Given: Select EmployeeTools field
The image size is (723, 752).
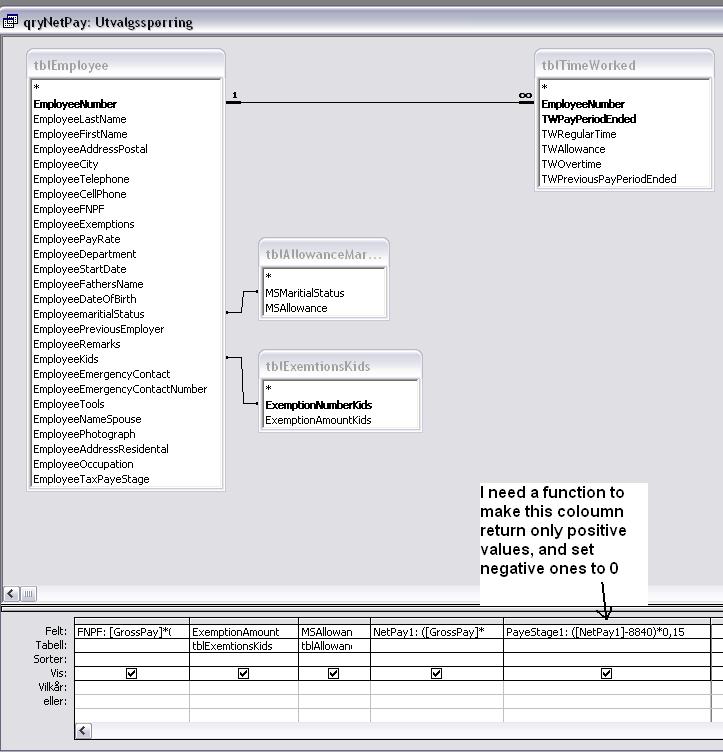Looking at the screenshot, I should tap(126, 404).
